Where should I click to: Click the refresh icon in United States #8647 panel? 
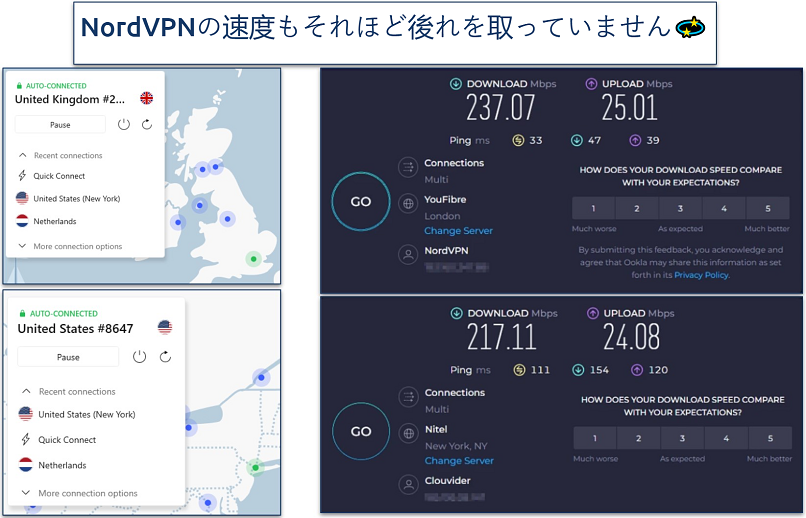click(165, 357)
